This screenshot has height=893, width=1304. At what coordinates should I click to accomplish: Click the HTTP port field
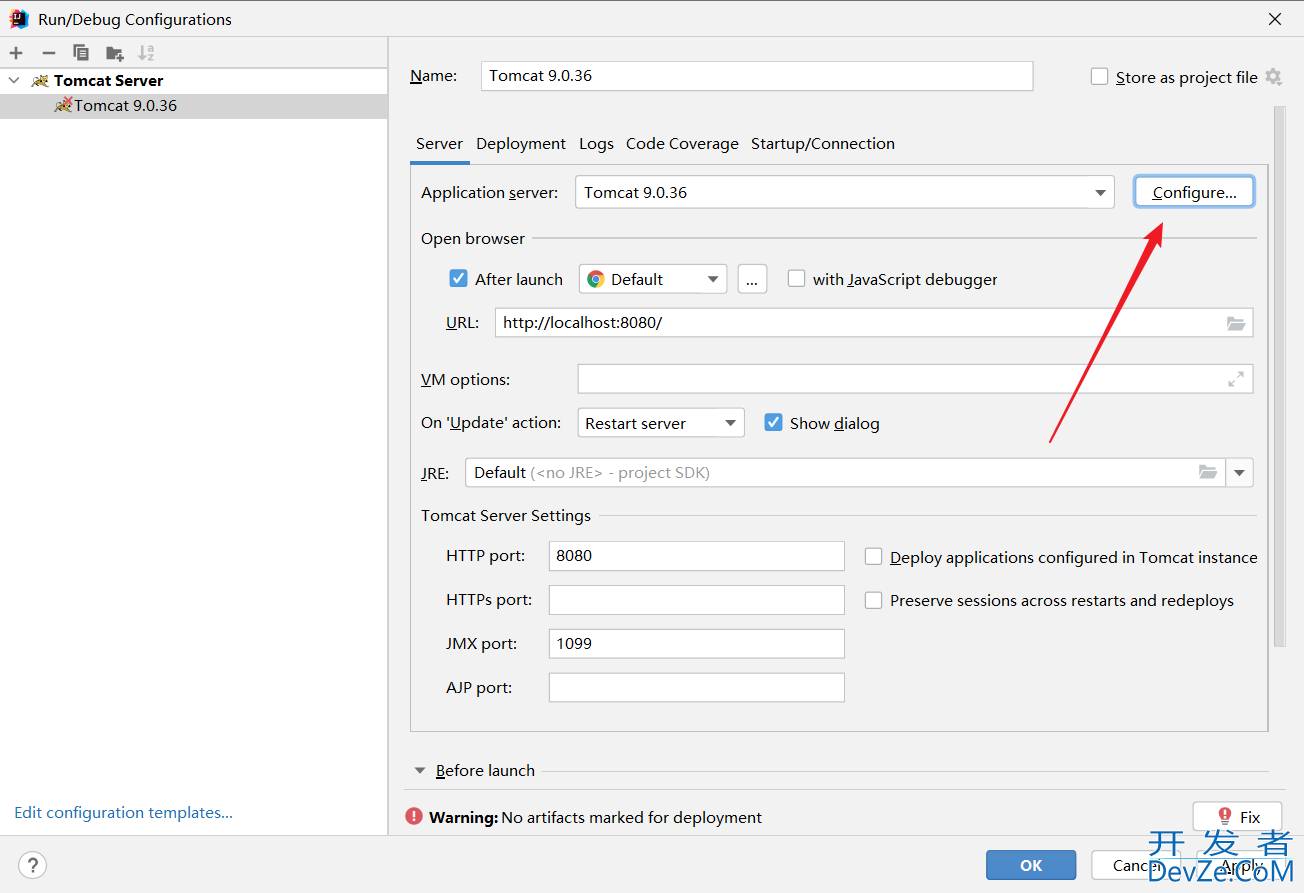coord(697,556)
